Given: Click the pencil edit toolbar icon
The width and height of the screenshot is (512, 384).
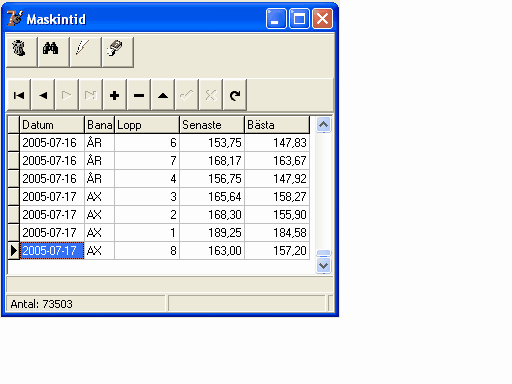Looking at the screenshot, I should coord(85,52).
